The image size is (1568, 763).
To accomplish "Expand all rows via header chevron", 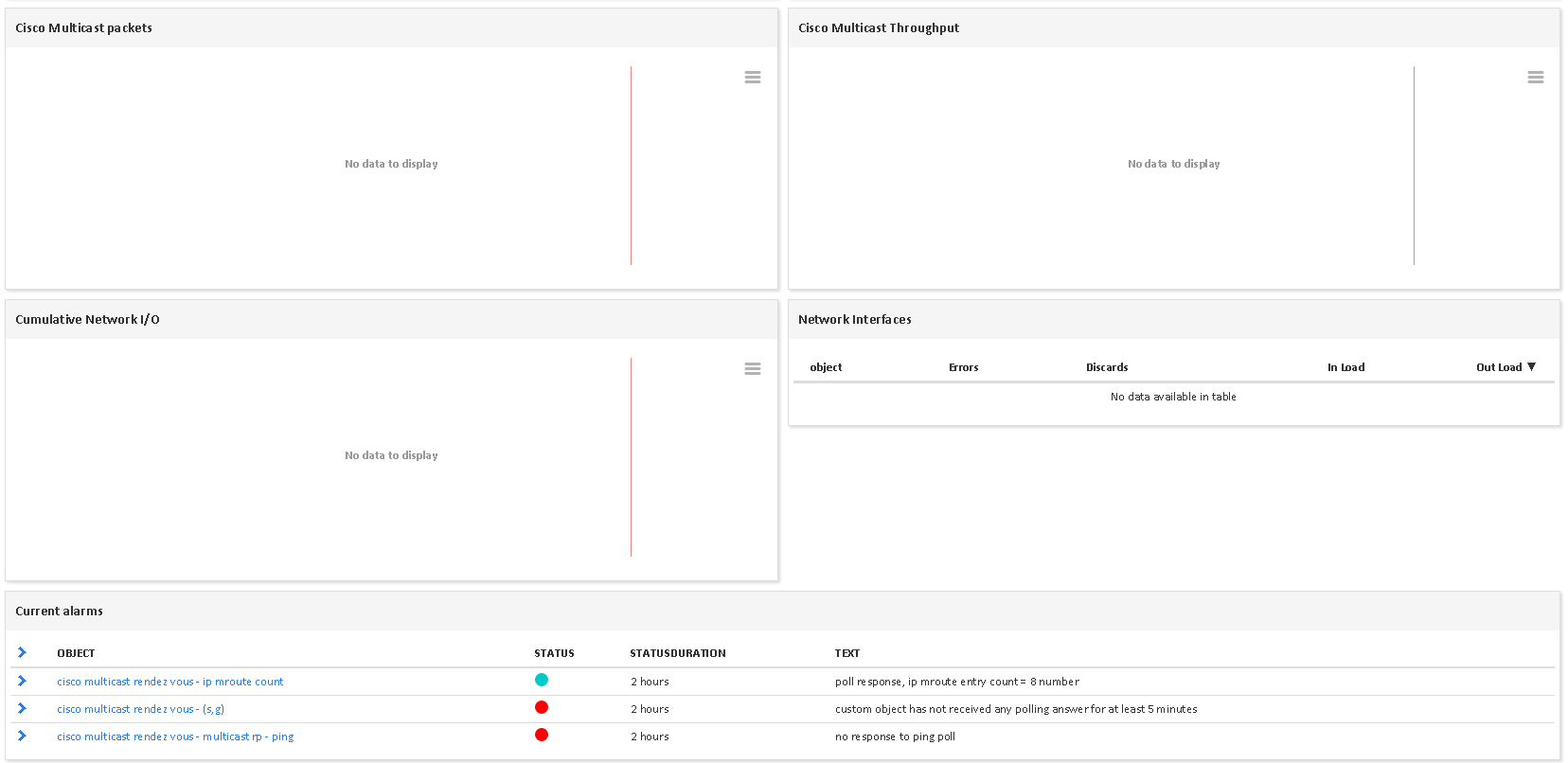I will [x=22, y=652].
